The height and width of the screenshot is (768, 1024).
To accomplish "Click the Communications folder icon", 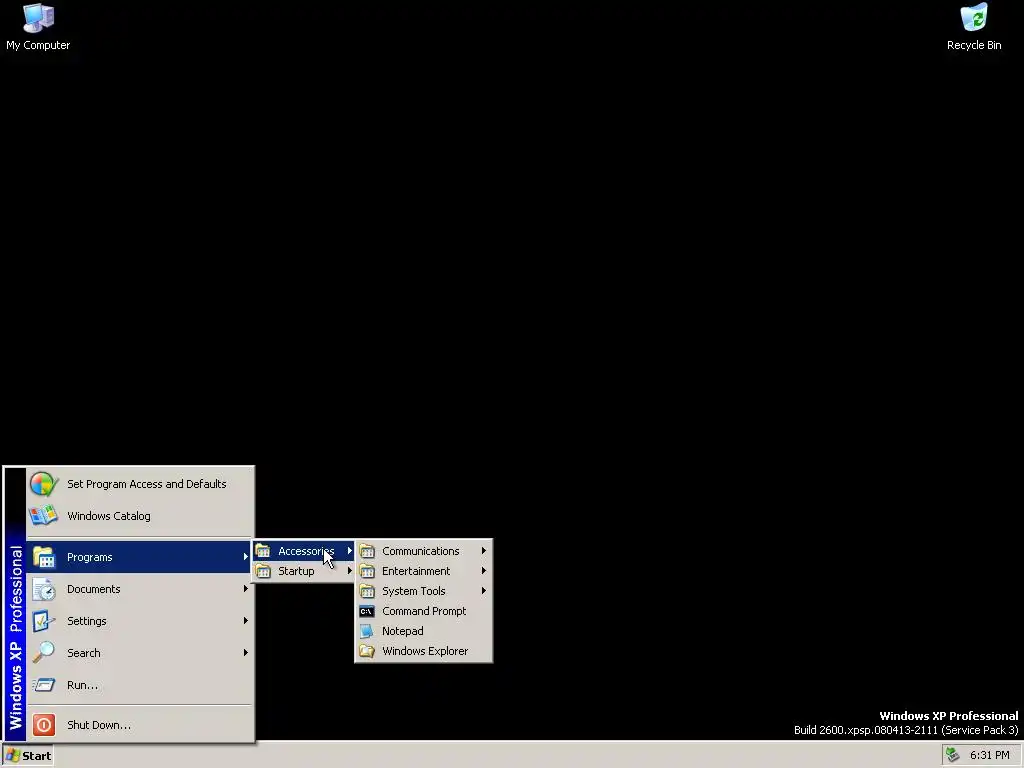I will 367,551.
